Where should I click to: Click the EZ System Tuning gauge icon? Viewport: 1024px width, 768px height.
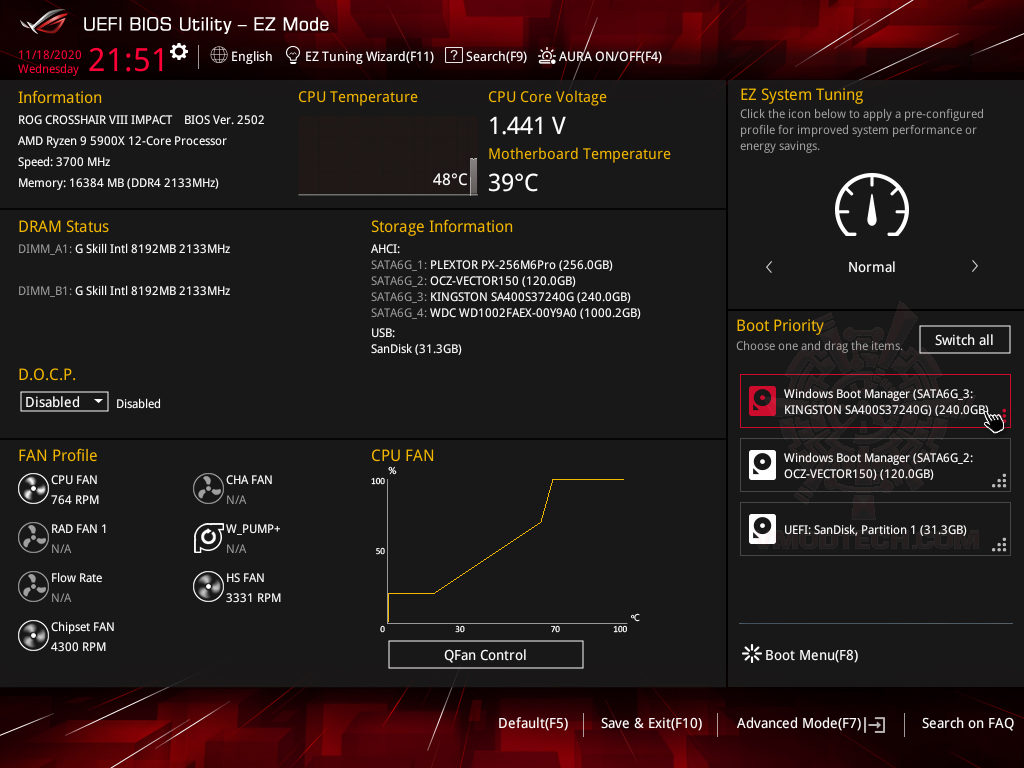(871, 204)
